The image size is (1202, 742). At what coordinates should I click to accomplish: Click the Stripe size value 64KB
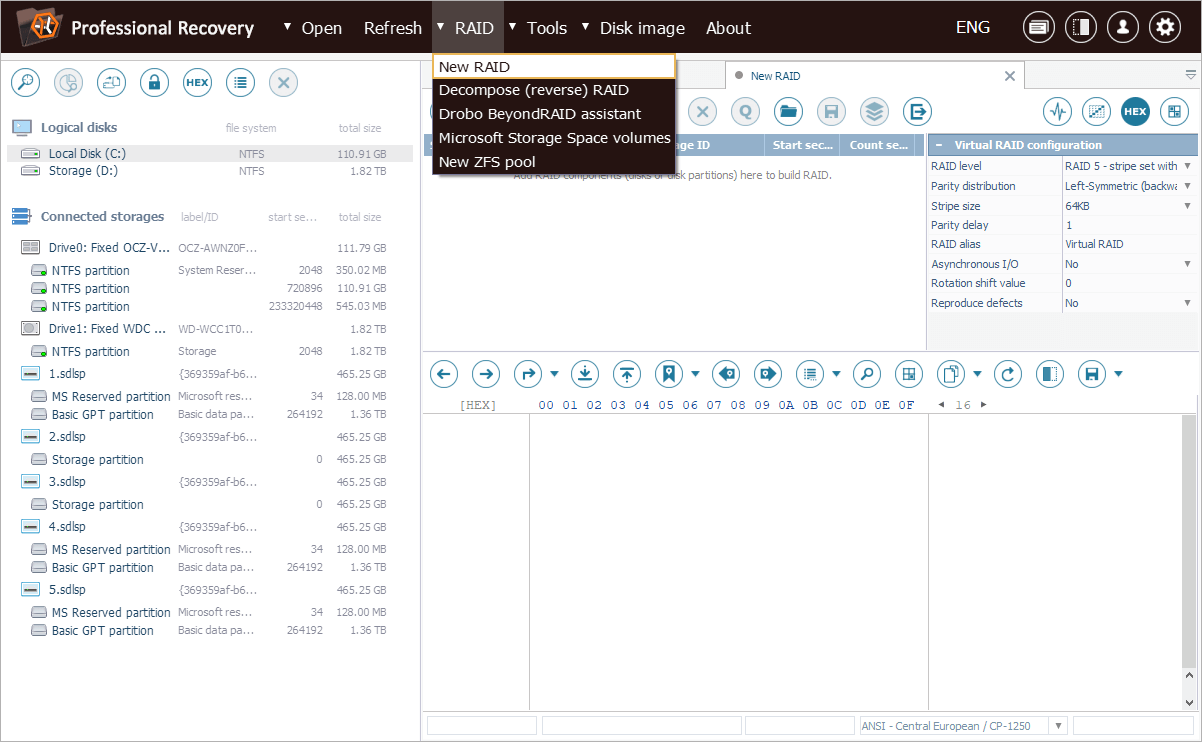pyautogui.click(x=1077, y=206)
